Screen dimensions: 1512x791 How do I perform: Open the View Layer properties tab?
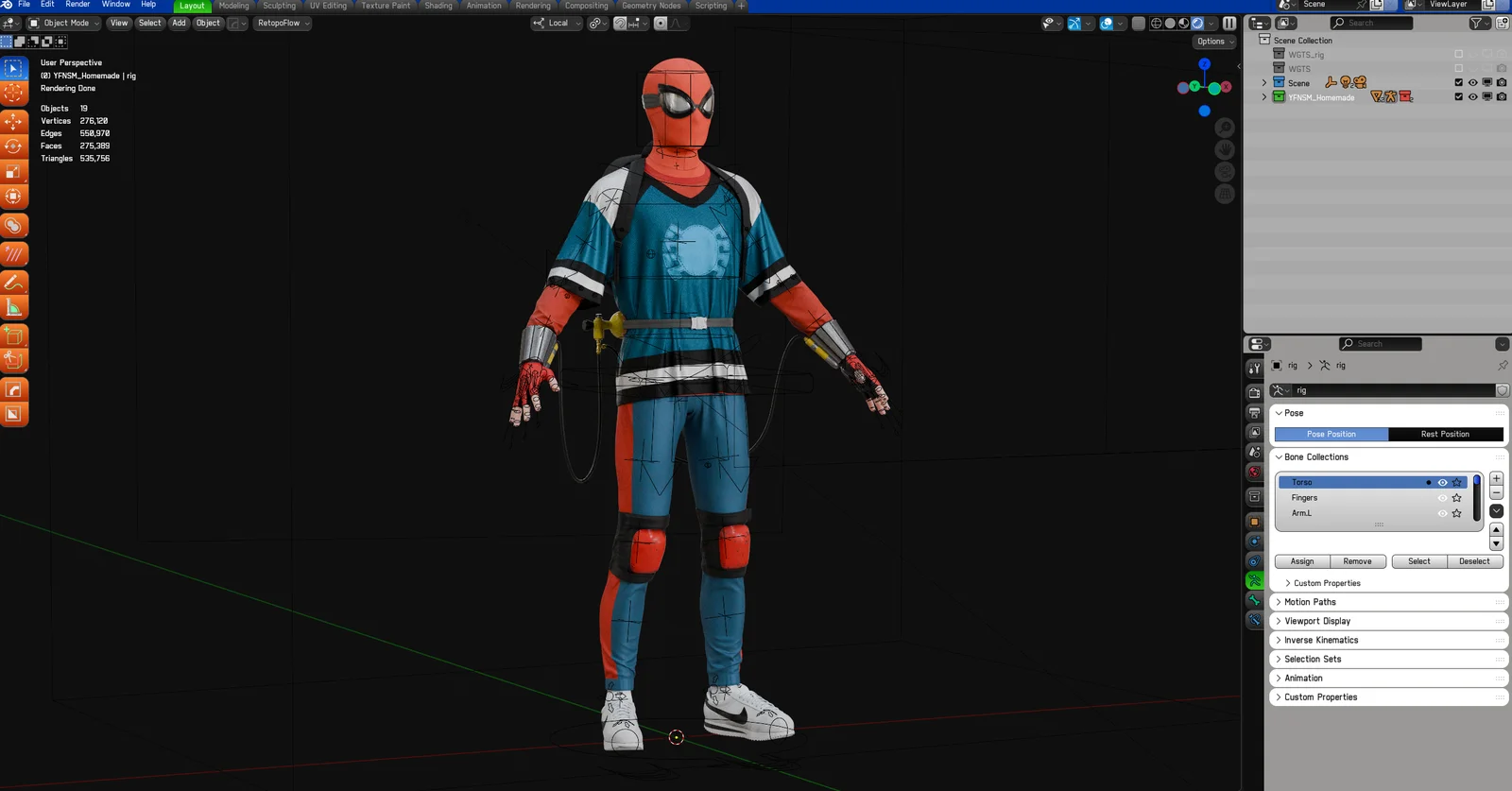[x=1254, y=432]
